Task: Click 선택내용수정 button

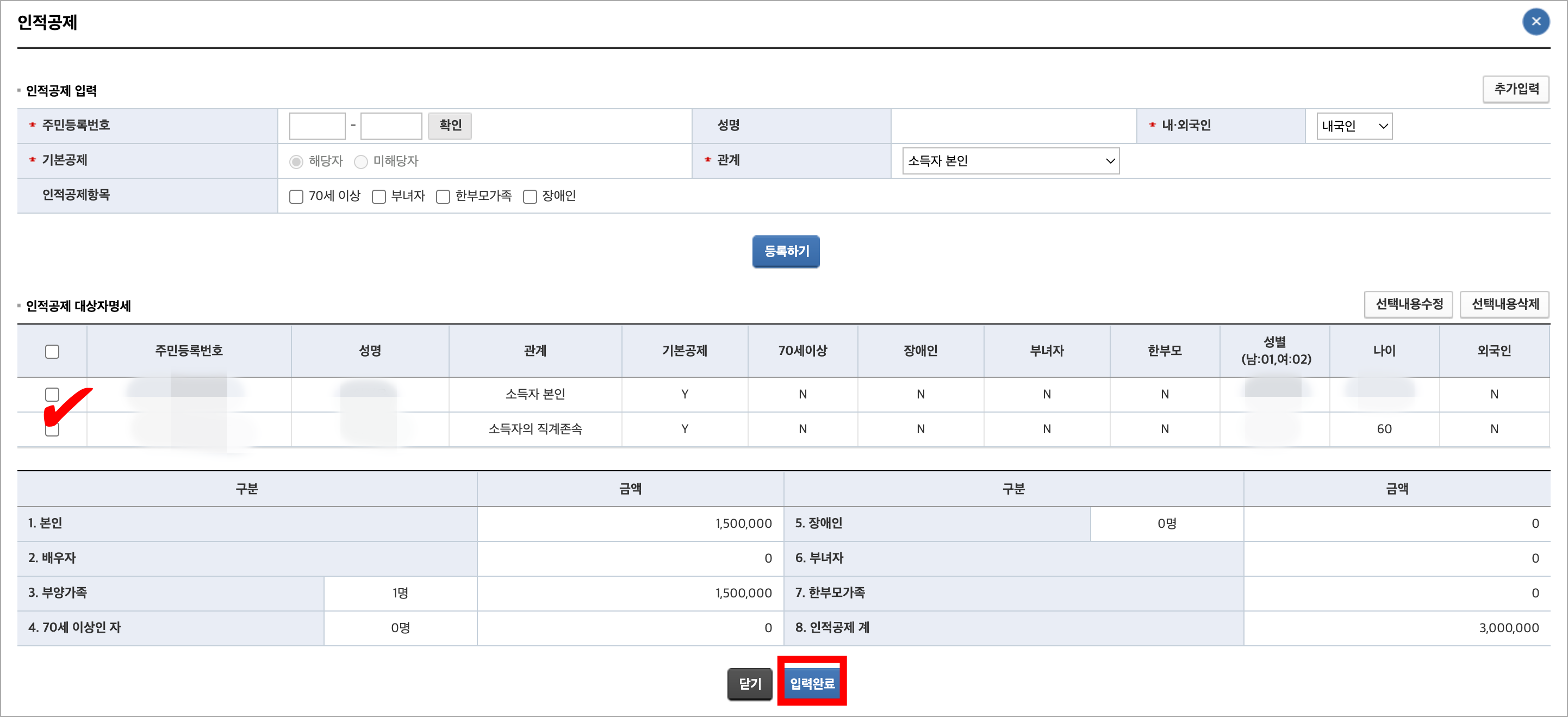Action: (x=1409, y=304)
